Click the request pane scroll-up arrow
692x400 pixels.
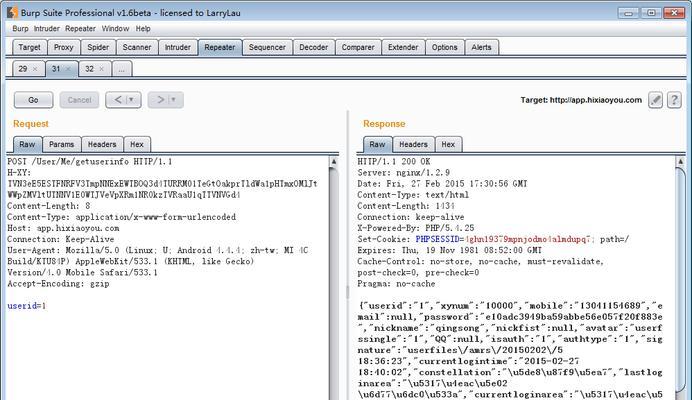coord(334,162)
